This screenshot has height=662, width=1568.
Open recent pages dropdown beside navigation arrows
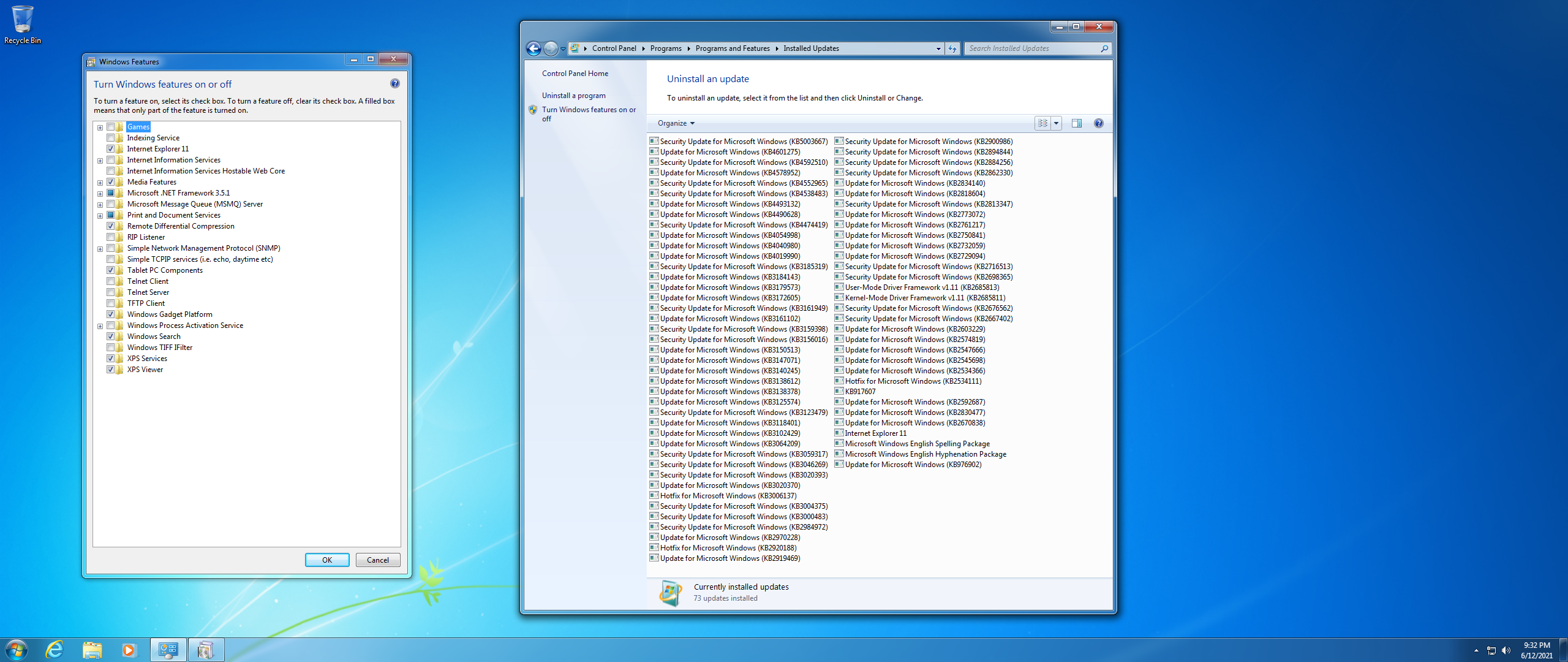click(563, 49)
